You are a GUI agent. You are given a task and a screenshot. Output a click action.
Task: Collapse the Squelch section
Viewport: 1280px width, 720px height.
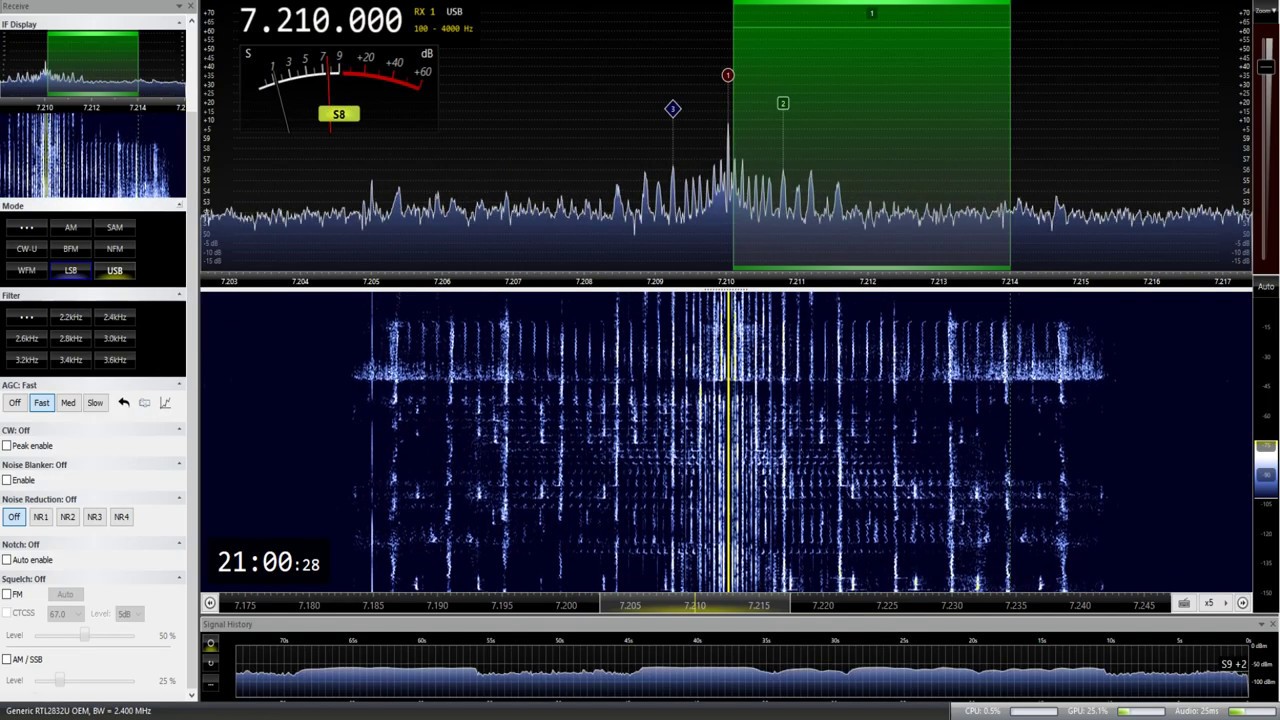coord(180,578)
